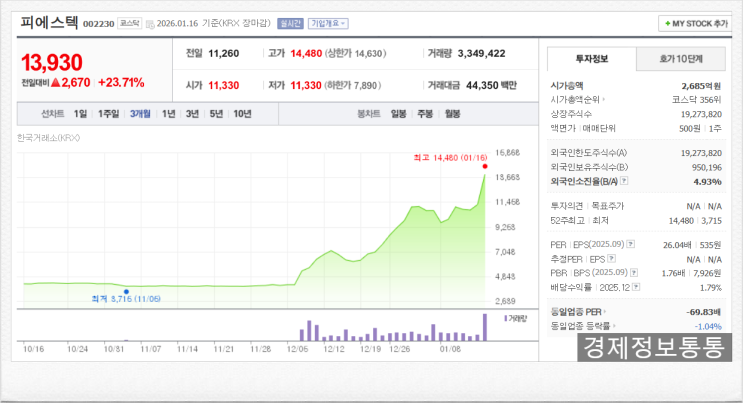Click the 거래량 legend in volume chart
The width and height of the screenshot is (743, 403).
[516, 319]
